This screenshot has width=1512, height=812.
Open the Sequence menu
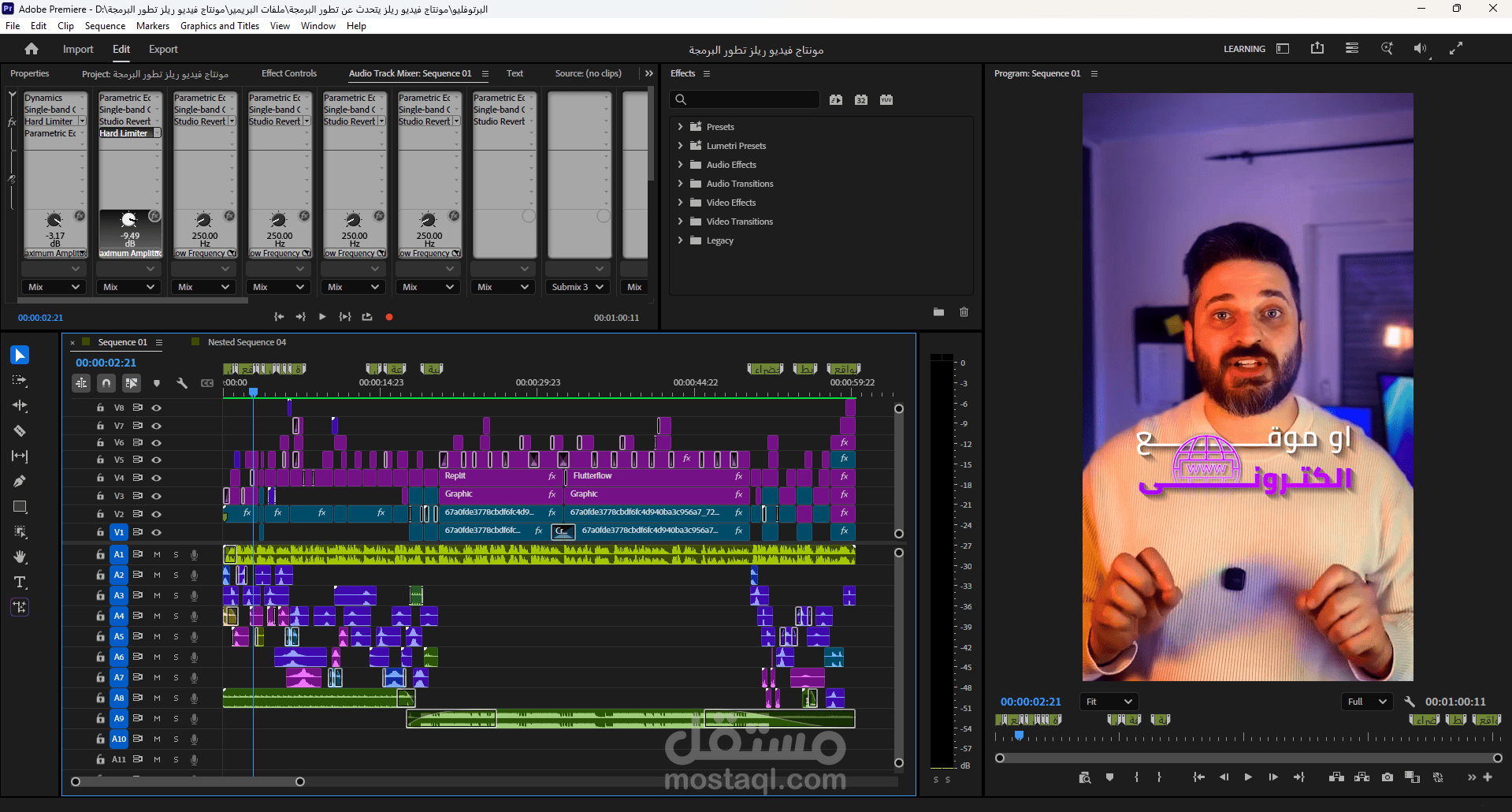[105, 26]
